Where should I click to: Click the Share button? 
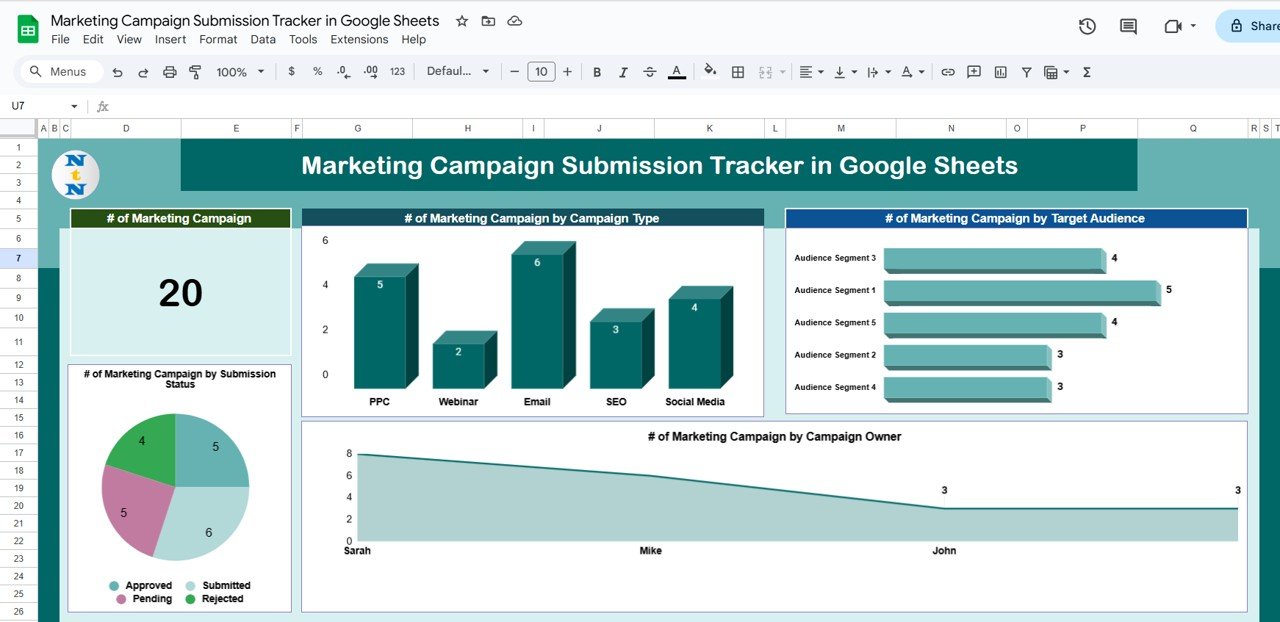click(x=1248, y=26)
